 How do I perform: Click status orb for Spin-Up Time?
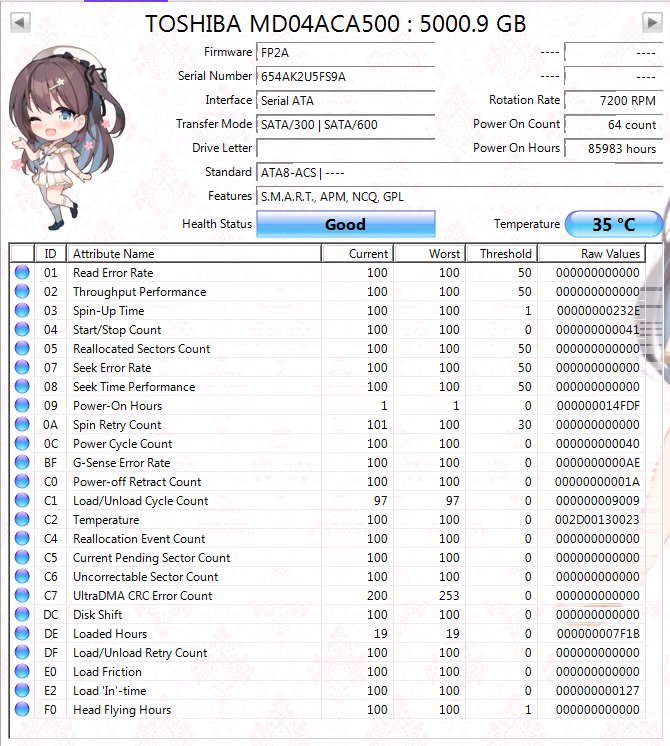click(22, 310)
